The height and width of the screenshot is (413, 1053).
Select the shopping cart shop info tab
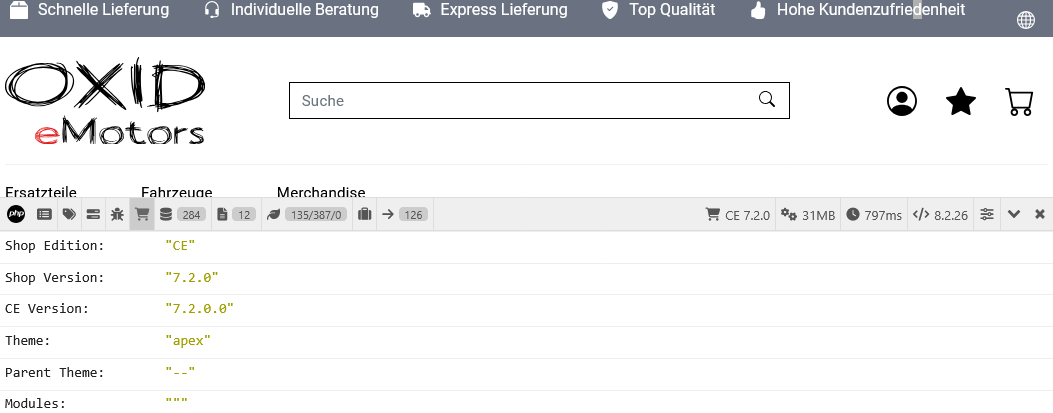142,214
